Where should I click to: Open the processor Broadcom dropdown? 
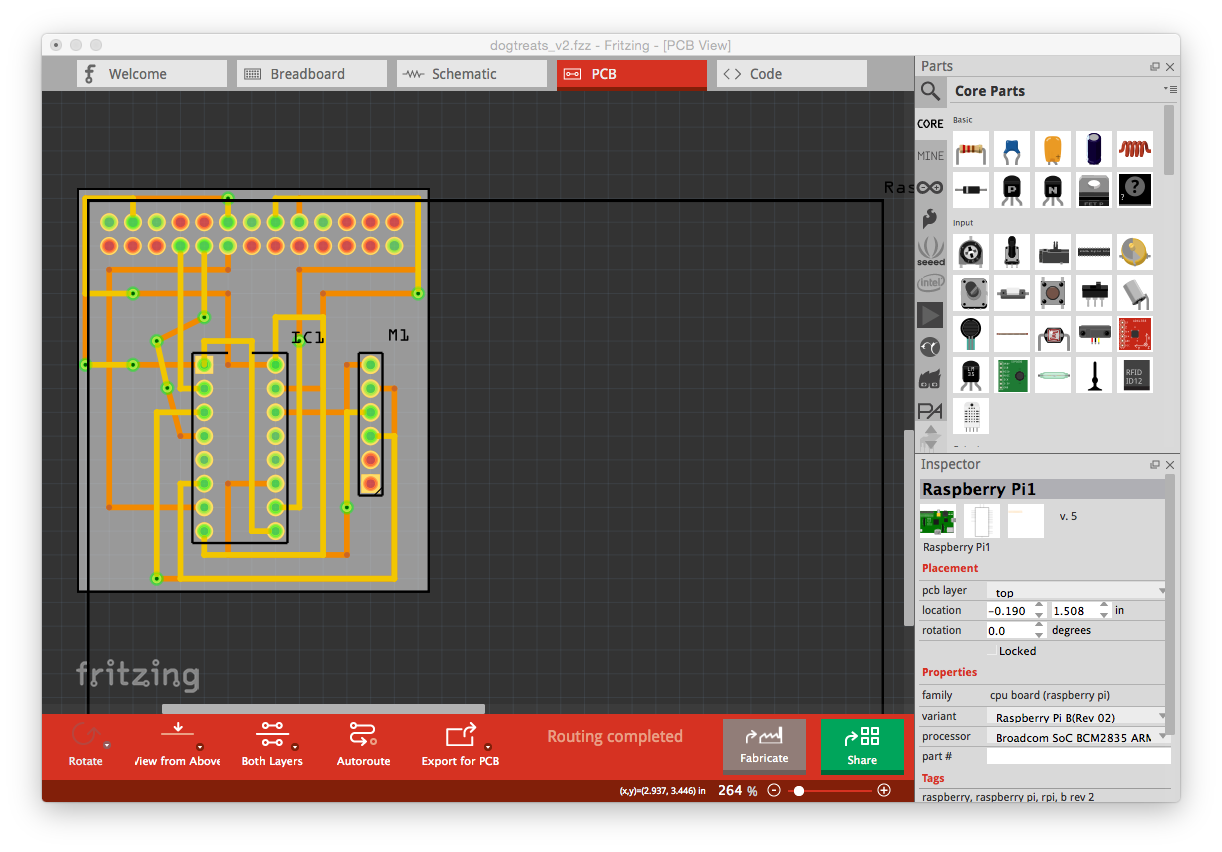pos(1076,737)
